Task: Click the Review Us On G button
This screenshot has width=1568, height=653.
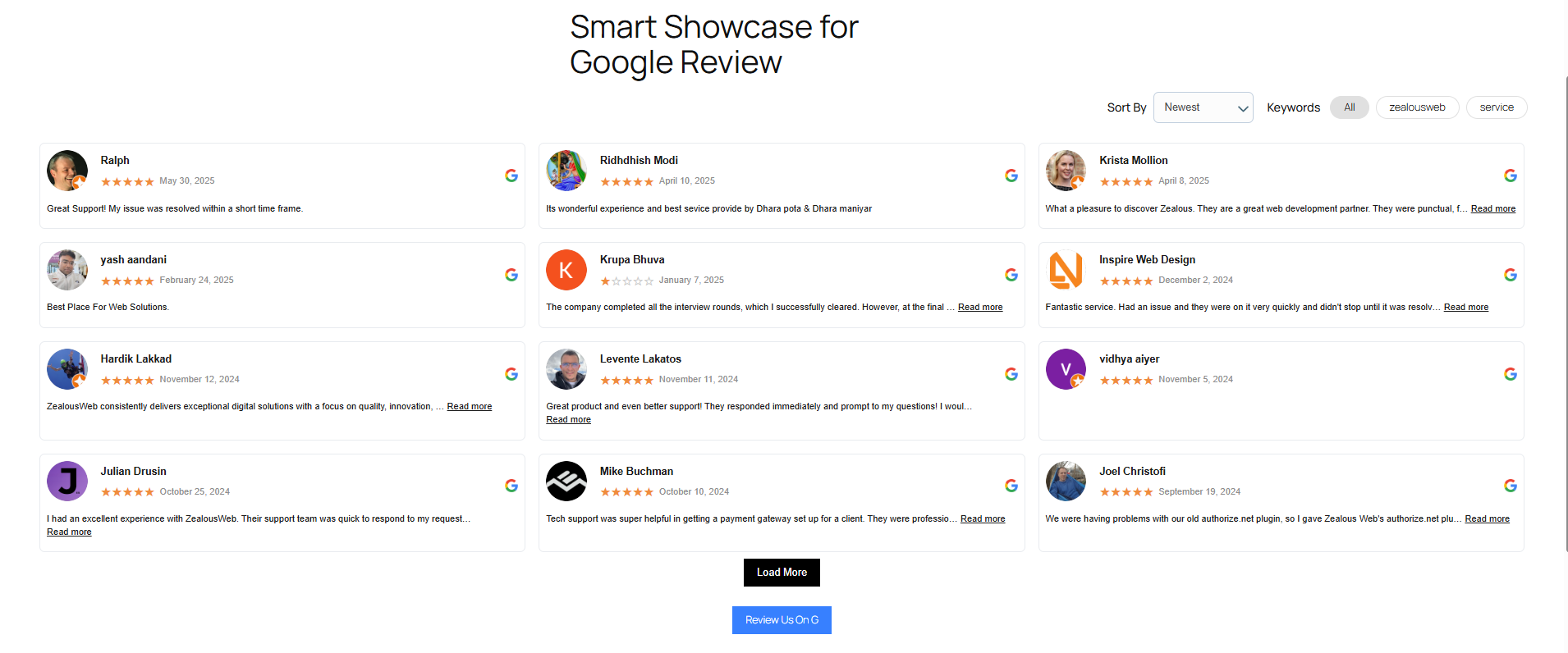Action: point(782,620)
